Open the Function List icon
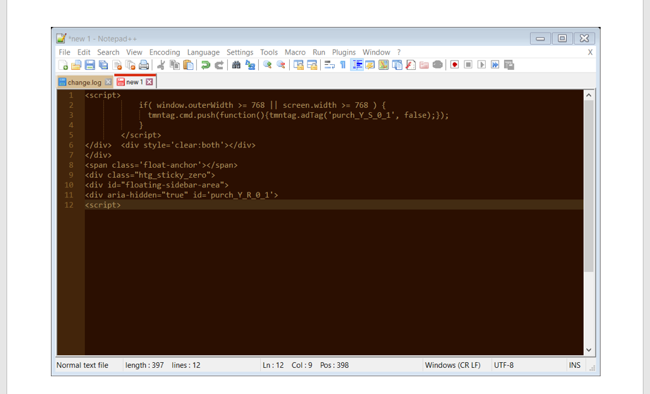This screenshot has width=650, height=394. 410,65
